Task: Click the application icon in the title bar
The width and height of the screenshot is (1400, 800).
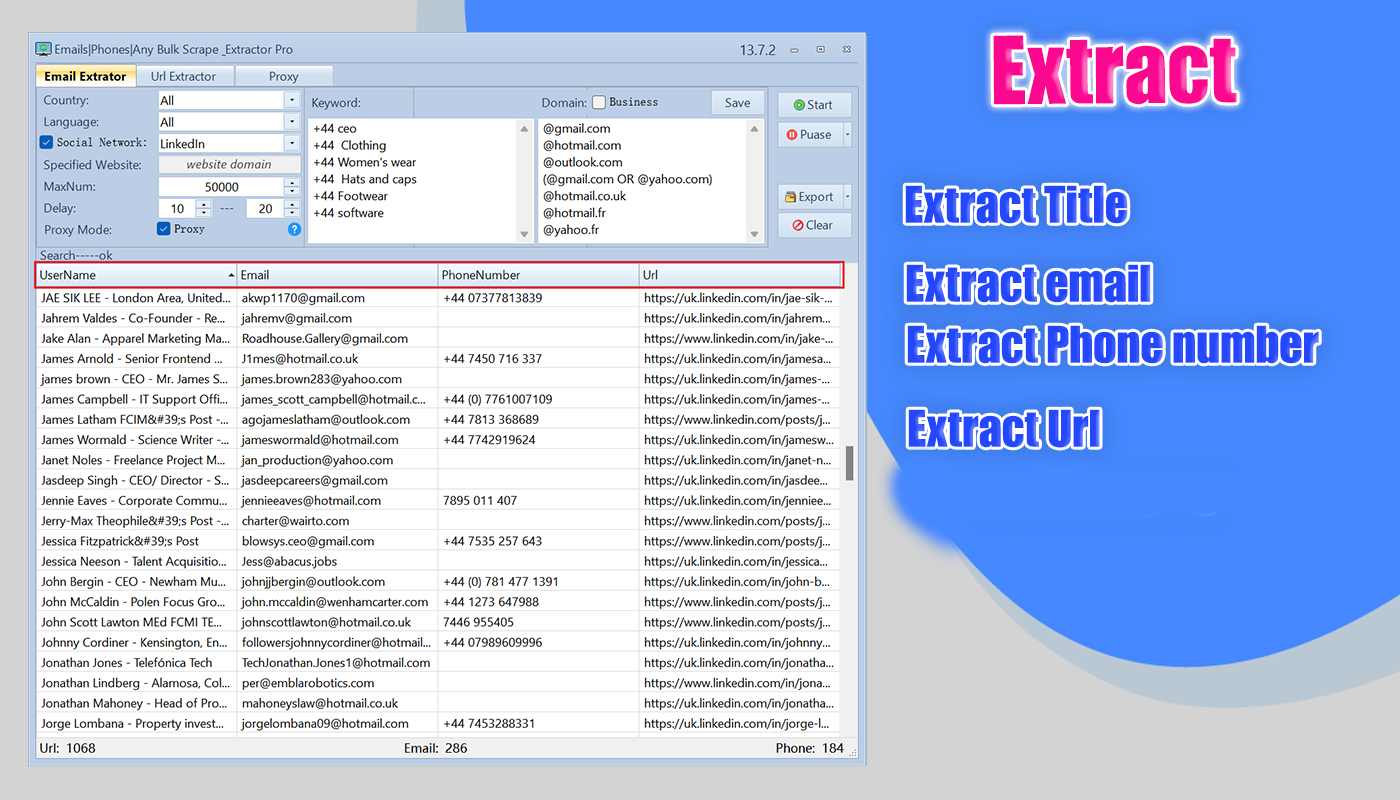Action: [x=44, y=49]
